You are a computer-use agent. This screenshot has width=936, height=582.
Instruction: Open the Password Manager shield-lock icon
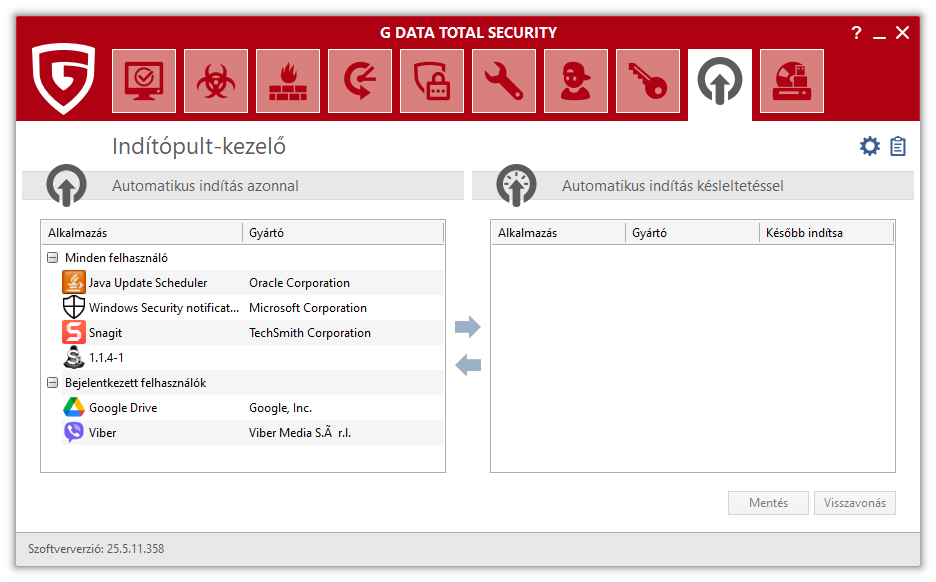click(x=432, y=81)
